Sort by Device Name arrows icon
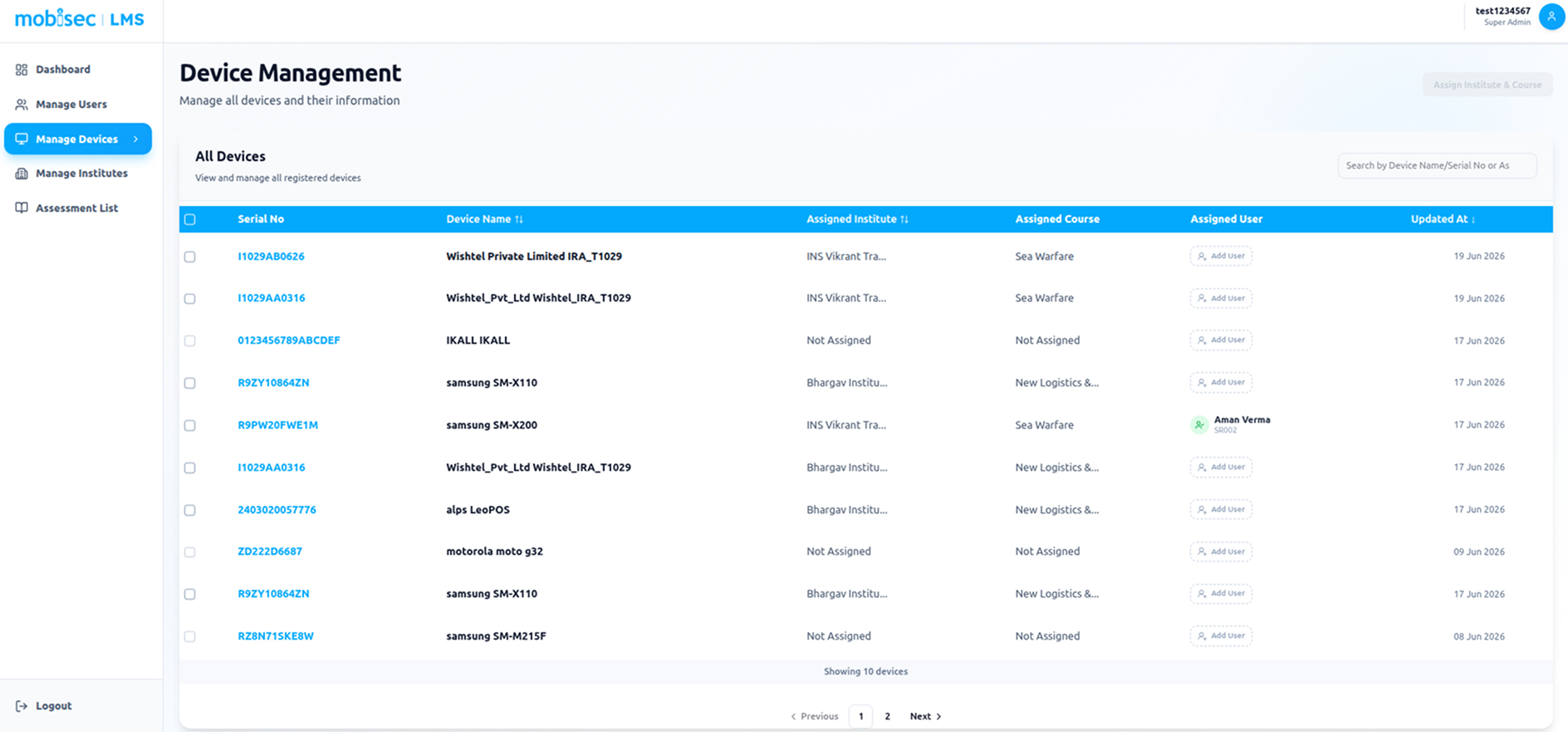The image size is (1568, 732). [519, 219]
